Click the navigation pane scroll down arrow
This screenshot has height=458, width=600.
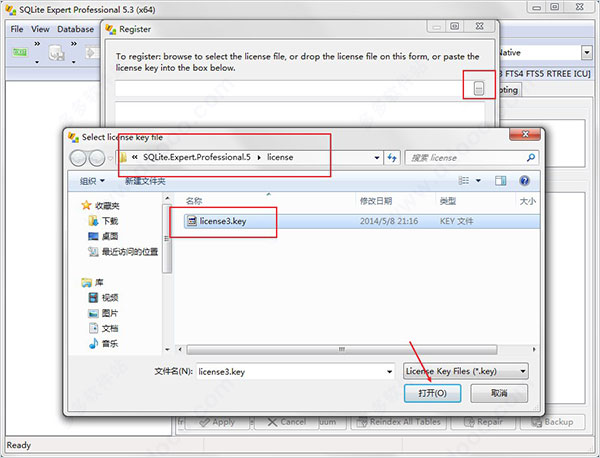[x=167, y=349]
